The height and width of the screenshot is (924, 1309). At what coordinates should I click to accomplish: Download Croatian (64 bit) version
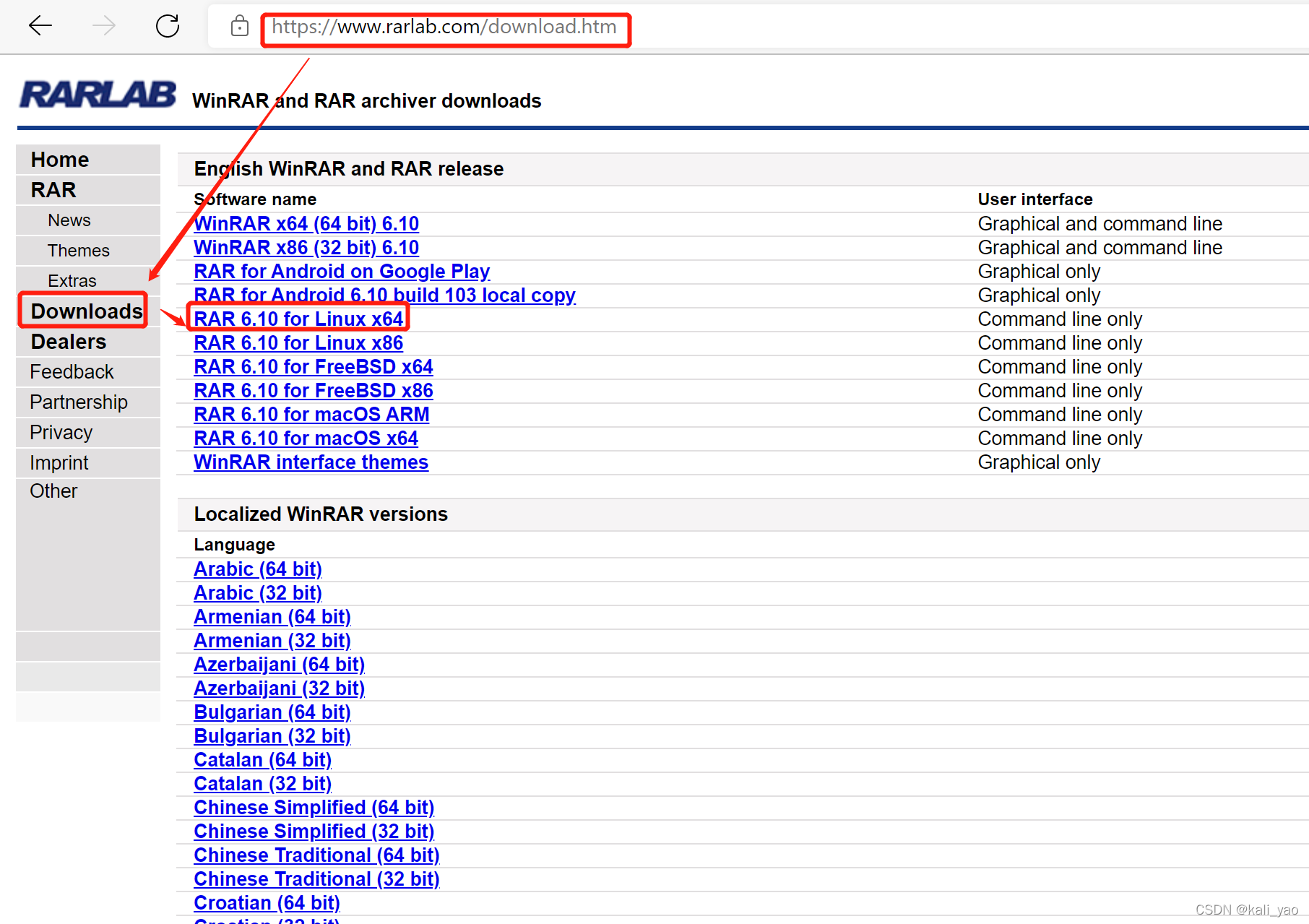click(x=267, y=903)
